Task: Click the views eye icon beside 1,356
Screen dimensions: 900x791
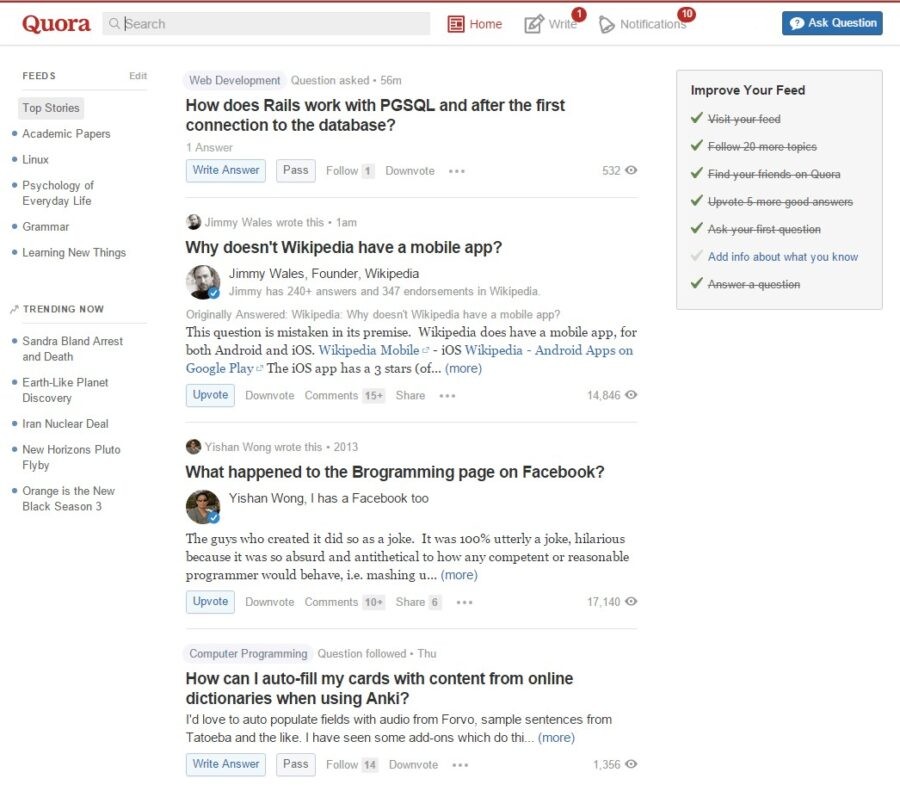Action: pyautogui.click(x=631, y=764)
